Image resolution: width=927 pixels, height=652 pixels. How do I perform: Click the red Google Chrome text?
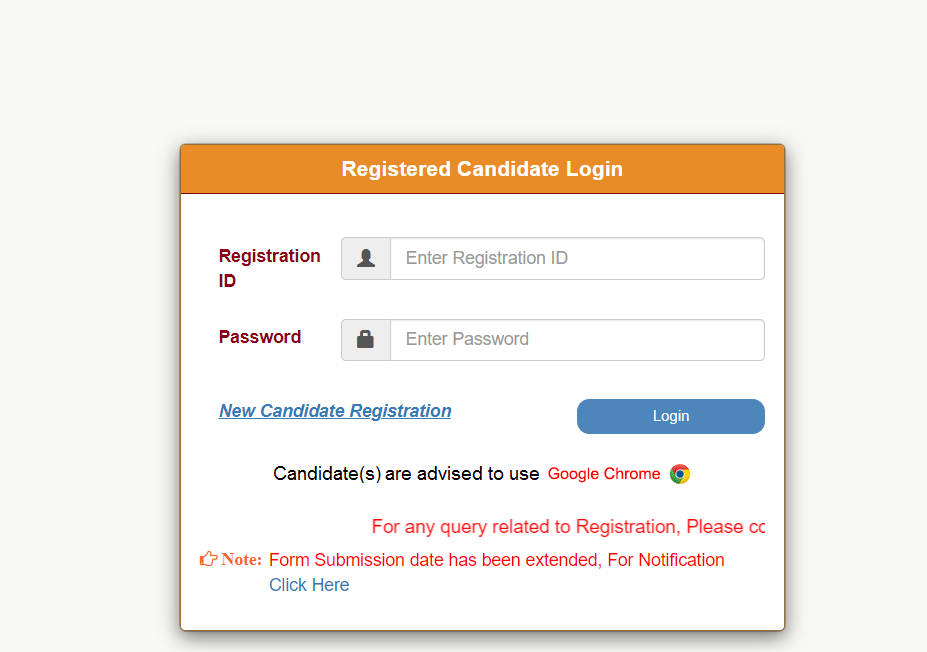pos(604,474)
